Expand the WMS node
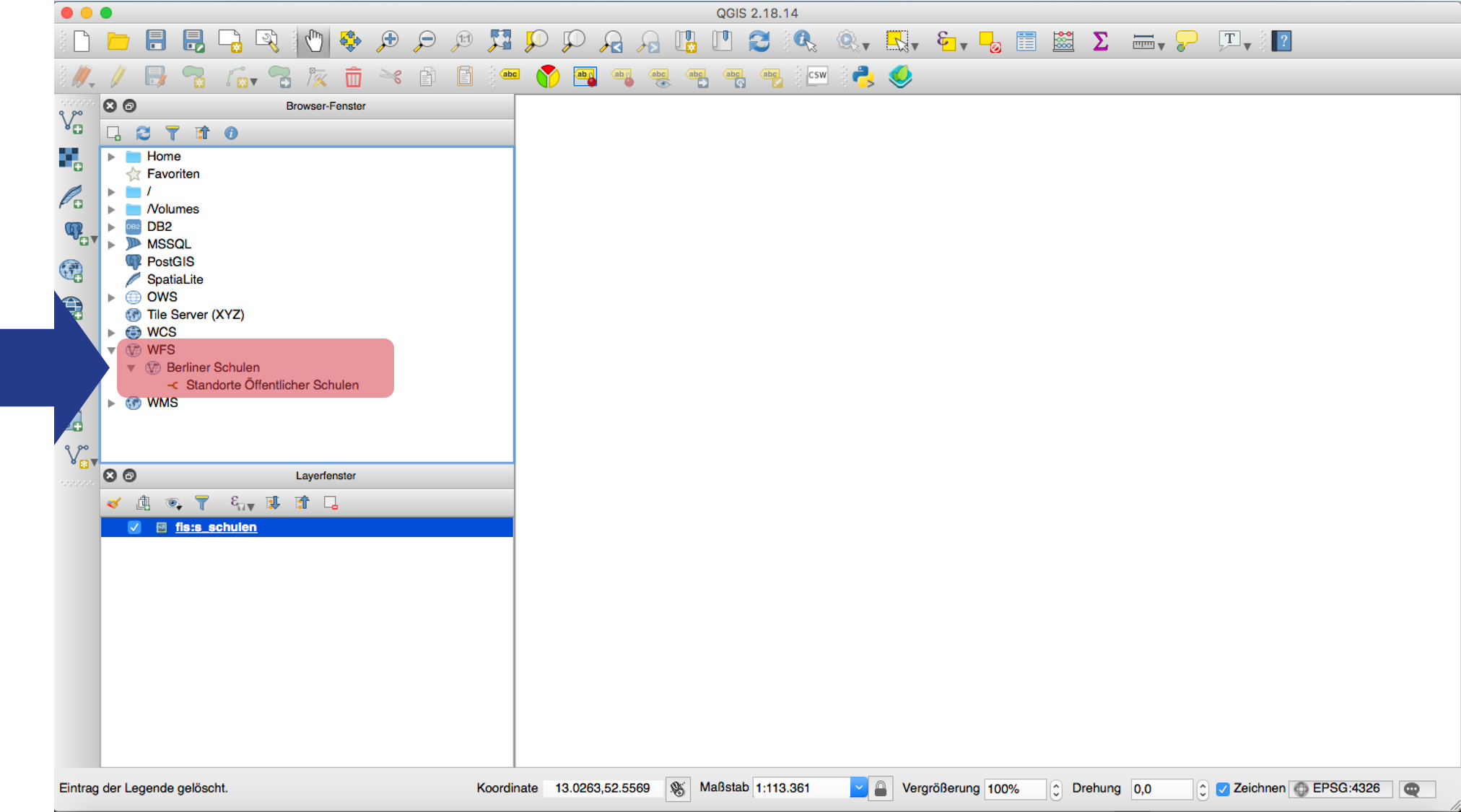The height and width of the screenshot is (812, 1461). pos(111,403)
